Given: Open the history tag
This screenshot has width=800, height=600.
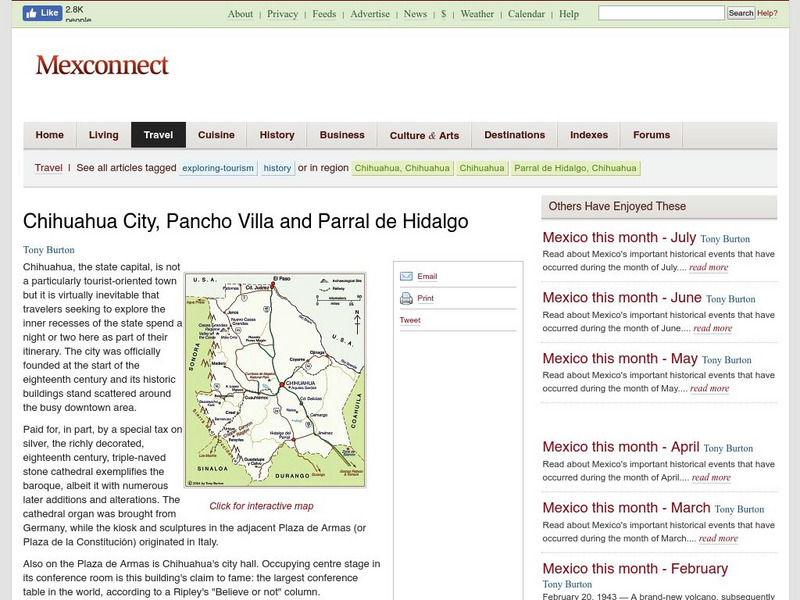Looking at the screenshot, I should [272, 169].
